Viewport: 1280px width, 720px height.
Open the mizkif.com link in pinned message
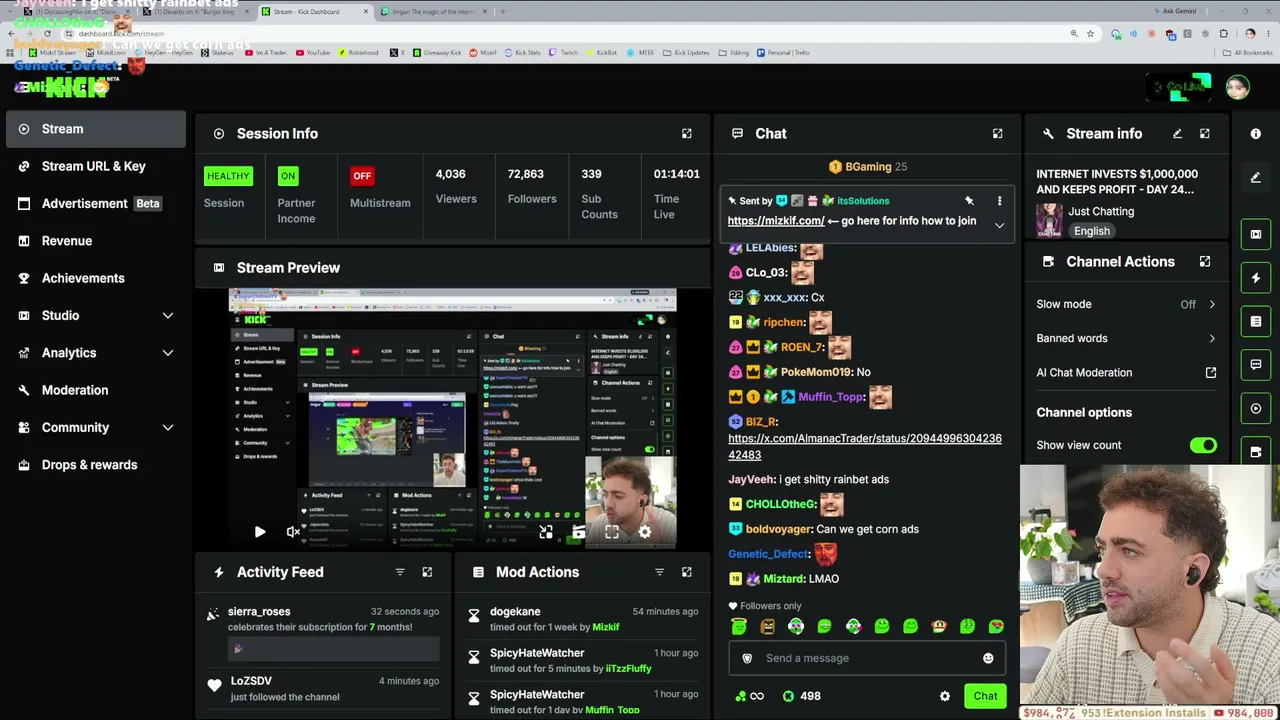776,221
